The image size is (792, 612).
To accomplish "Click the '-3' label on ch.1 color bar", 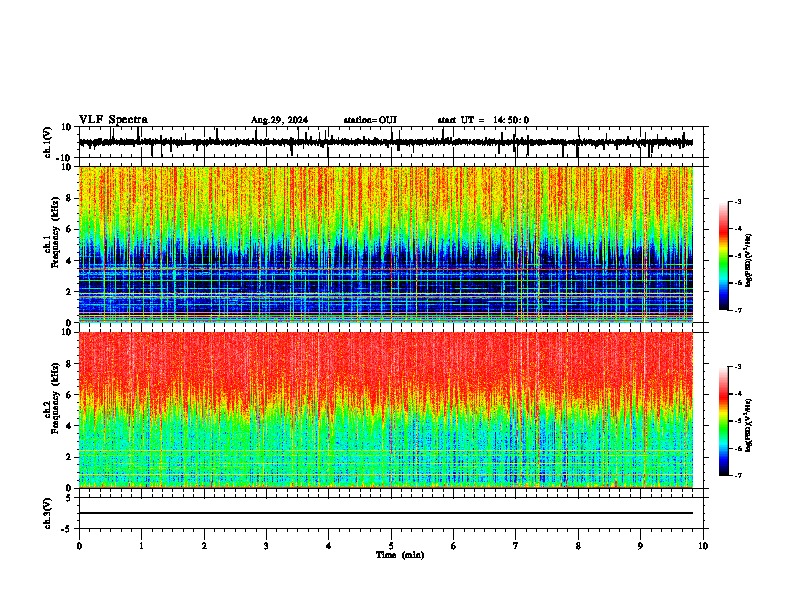I will tap(737, 201).
